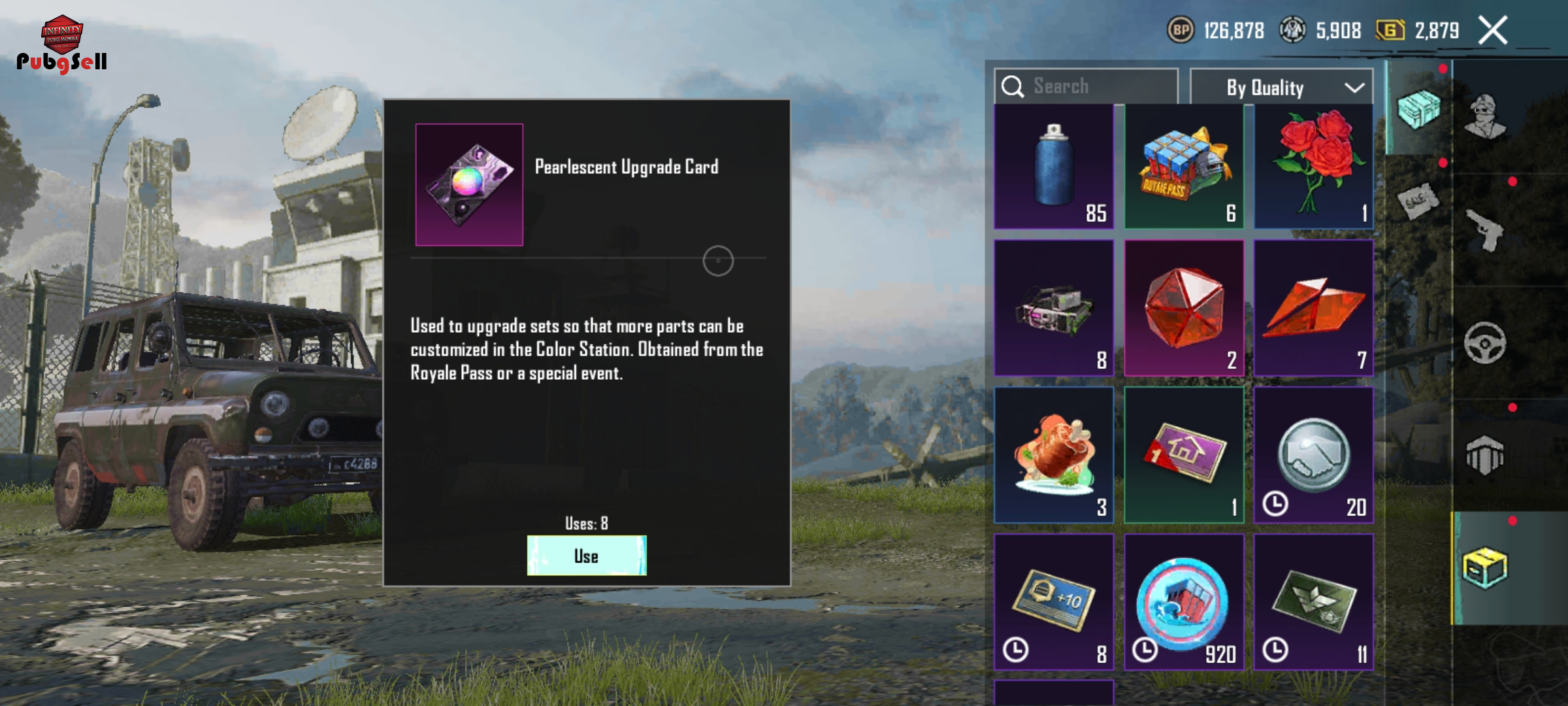Select the blue spray paint can item
The height and width of the screenshot is (706, 1568).
tap(1054, 167)
